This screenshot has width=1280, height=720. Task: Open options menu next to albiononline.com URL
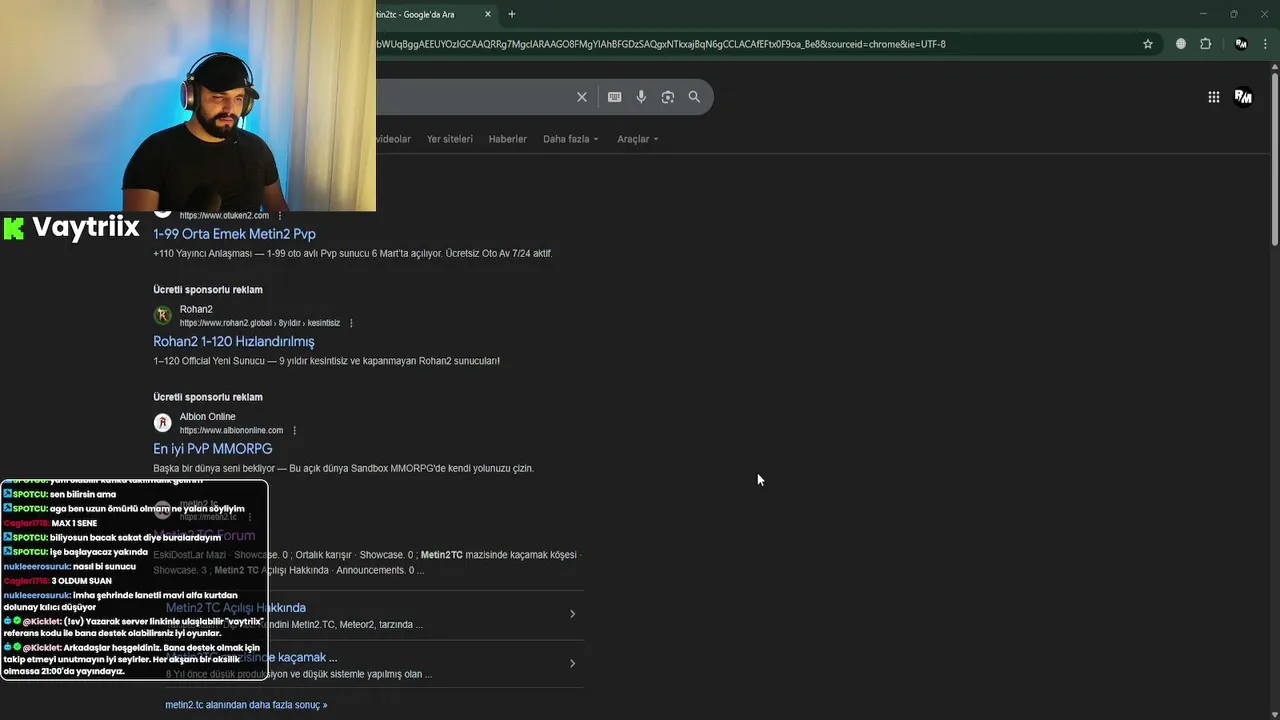coord(294,431)
